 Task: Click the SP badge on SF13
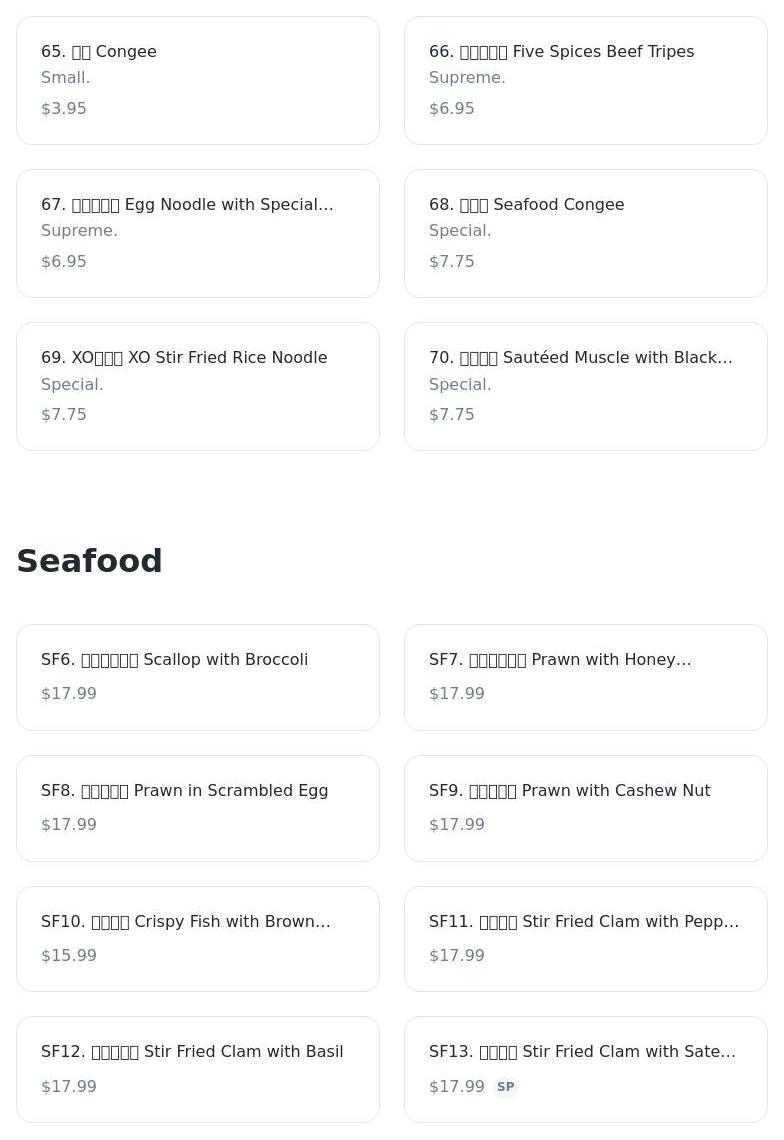pyautogui.click(x=505, y=1087)
